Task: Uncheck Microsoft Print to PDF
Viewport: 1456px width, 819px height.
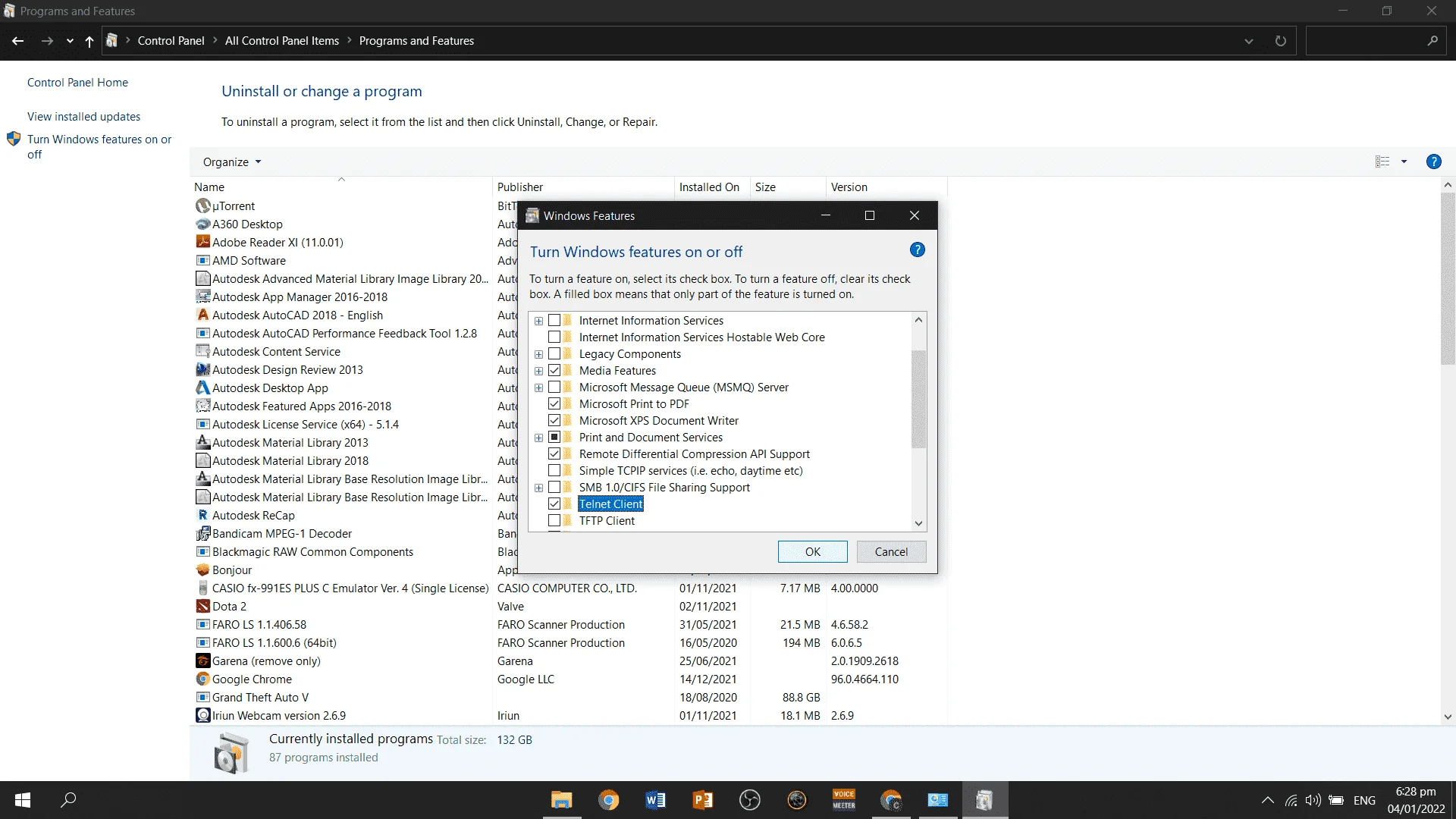Action: click(x=554, y=404)
